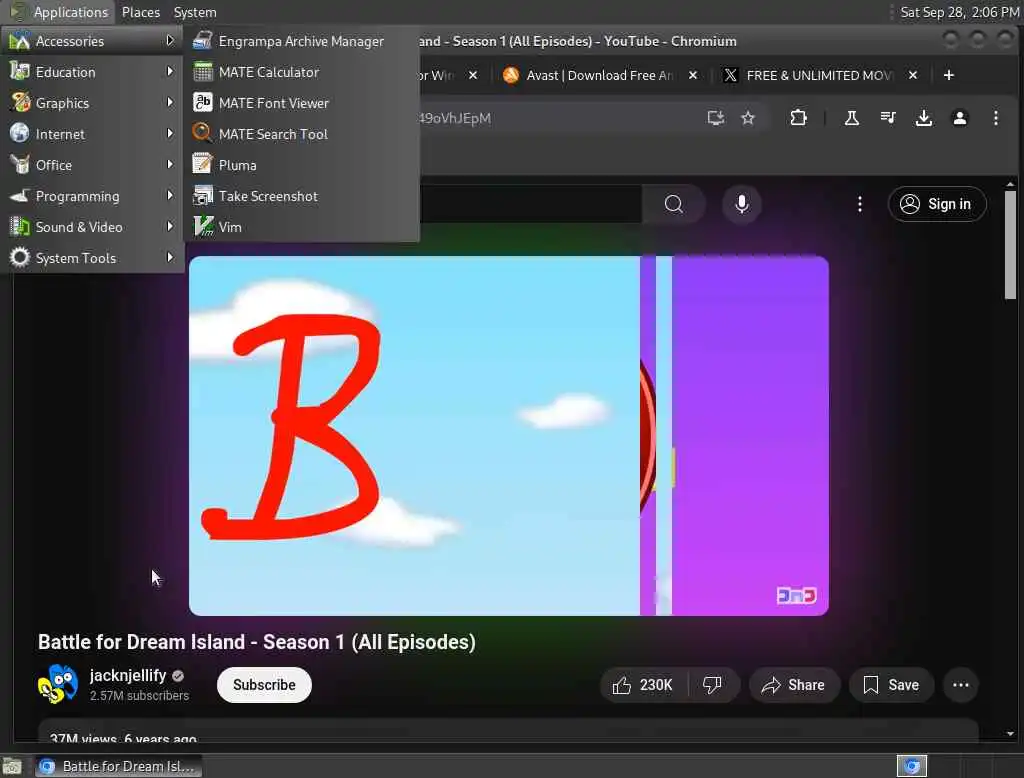Open jacknjellify channel link

[x=128, y=675]
